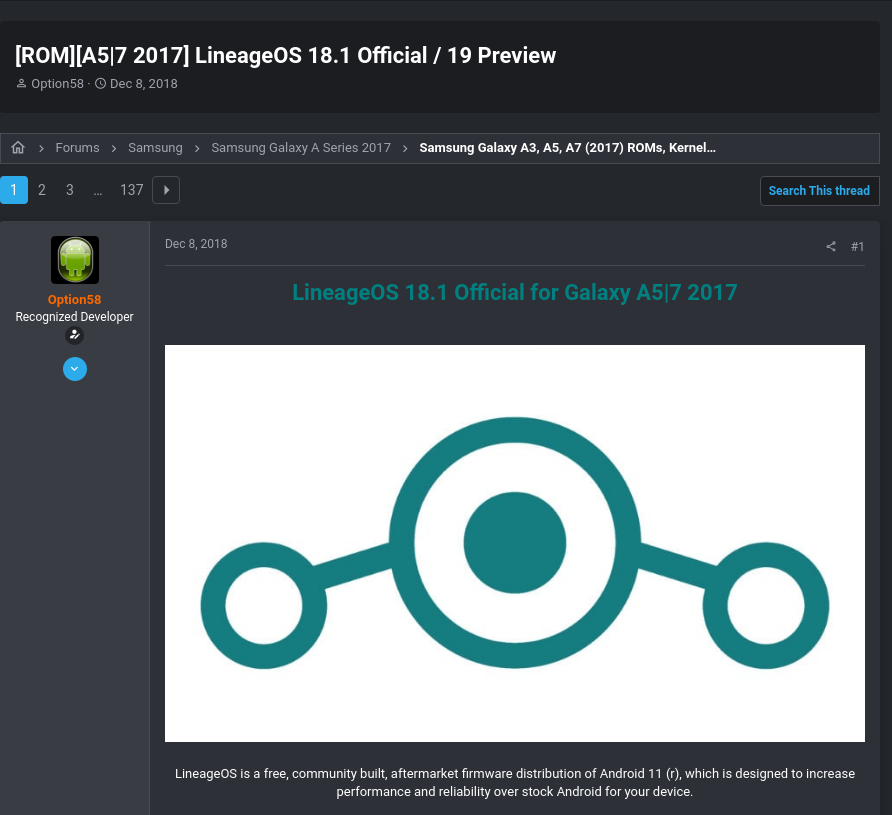Jump to last page 137
892x815 pixels.
131,190
